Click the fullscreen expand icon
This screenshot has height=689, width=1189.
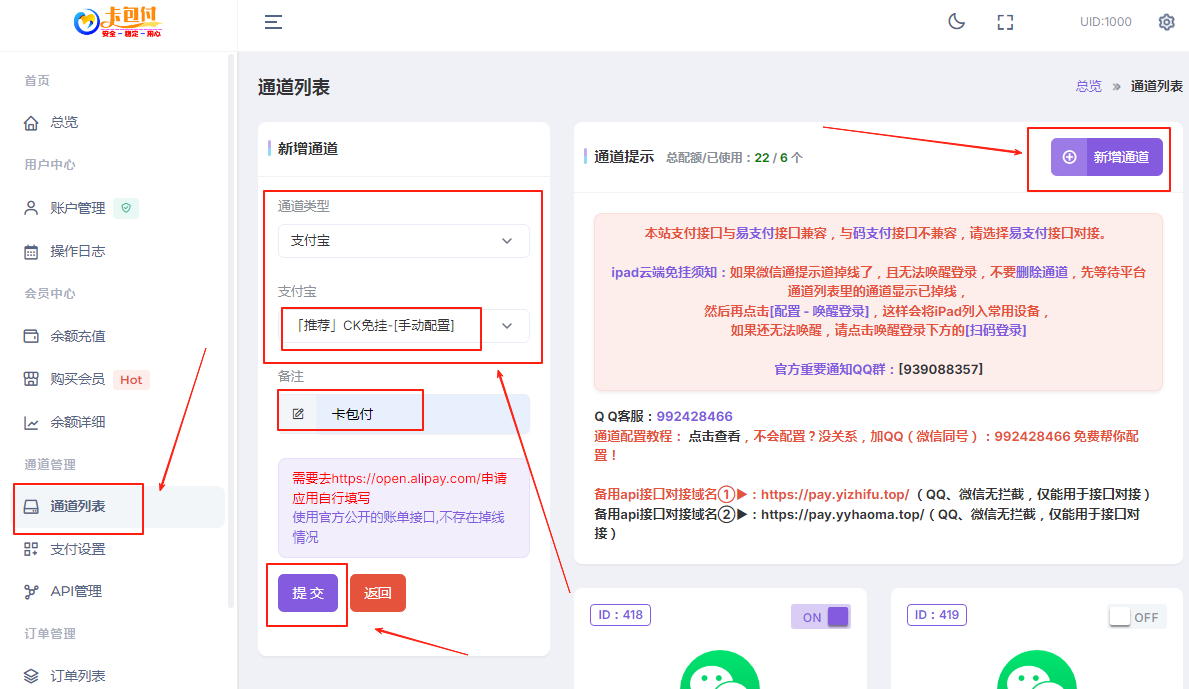pos(1005,21)
